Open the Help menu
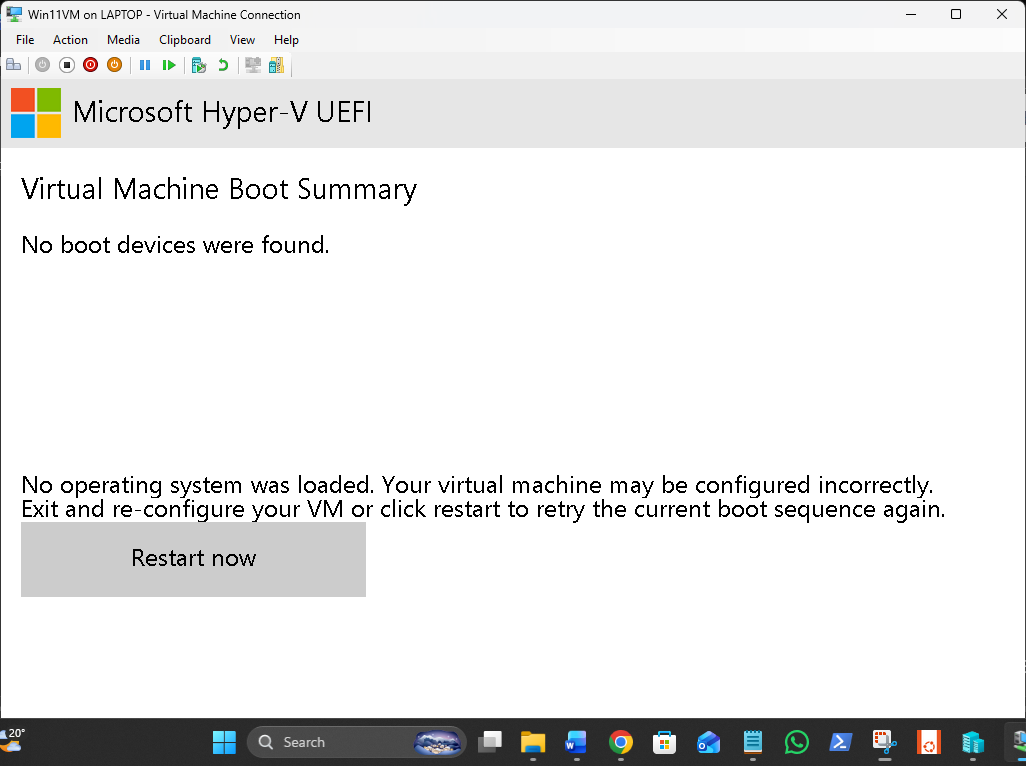Screen dimensions: 1026x766 click(286, 40)
